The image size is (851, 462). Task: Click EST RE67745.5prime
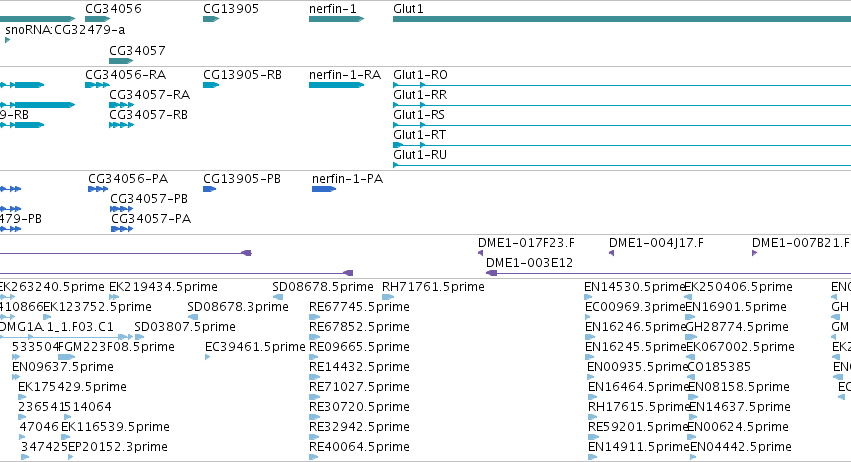359,307
